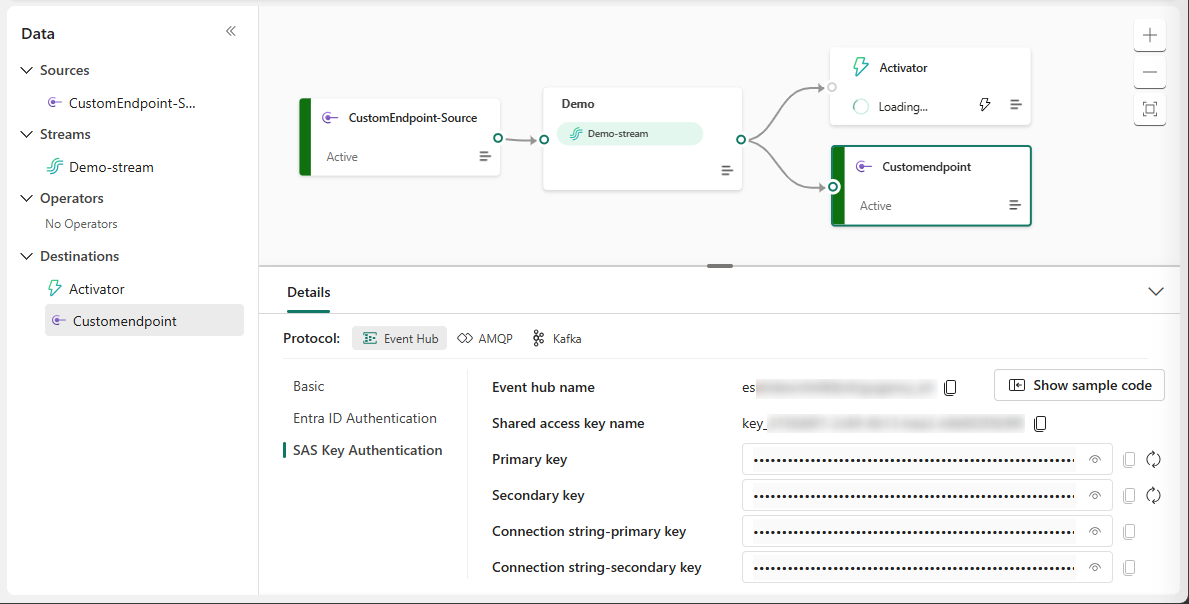
Task: Copy the Secondary key
Action: click(1129, 496)
